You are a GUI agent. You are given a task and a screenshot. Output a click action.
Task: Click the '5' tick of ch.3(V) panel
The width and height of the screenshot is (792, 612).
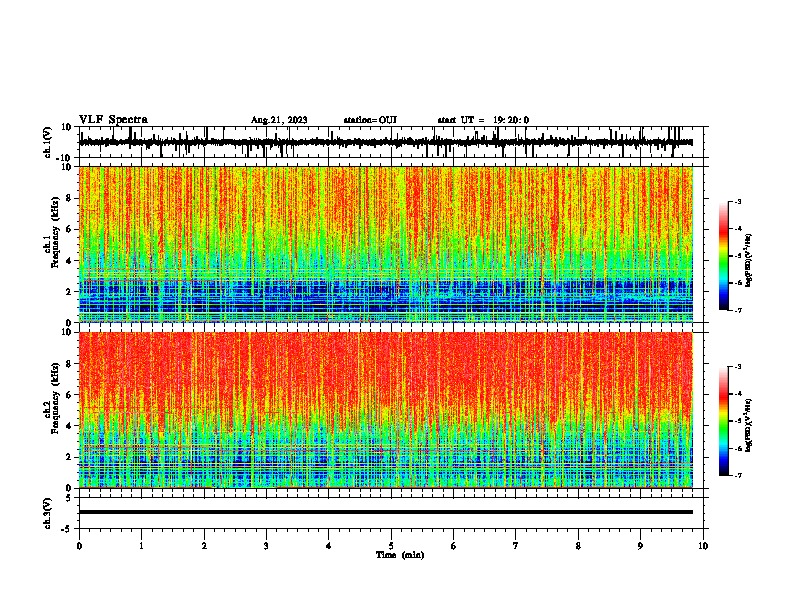coord(70,498)
